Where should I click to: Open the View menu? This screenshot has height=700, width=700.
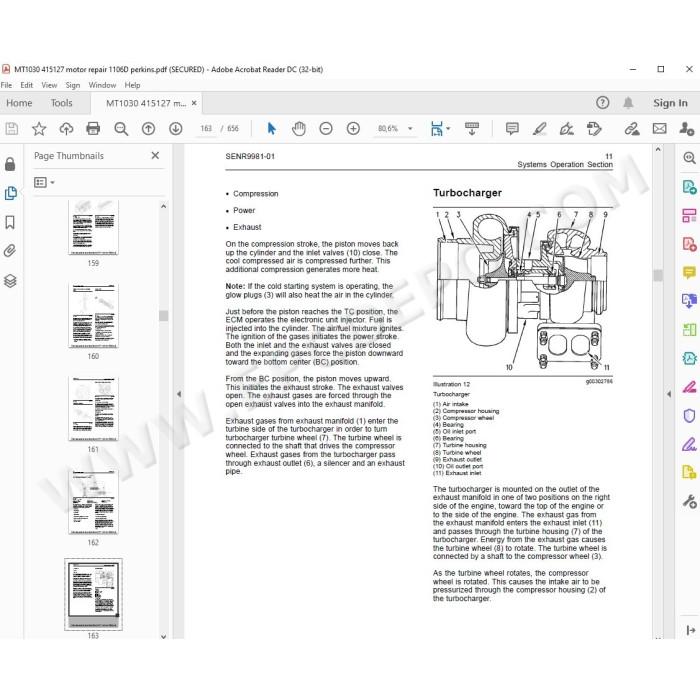point(49,85)
